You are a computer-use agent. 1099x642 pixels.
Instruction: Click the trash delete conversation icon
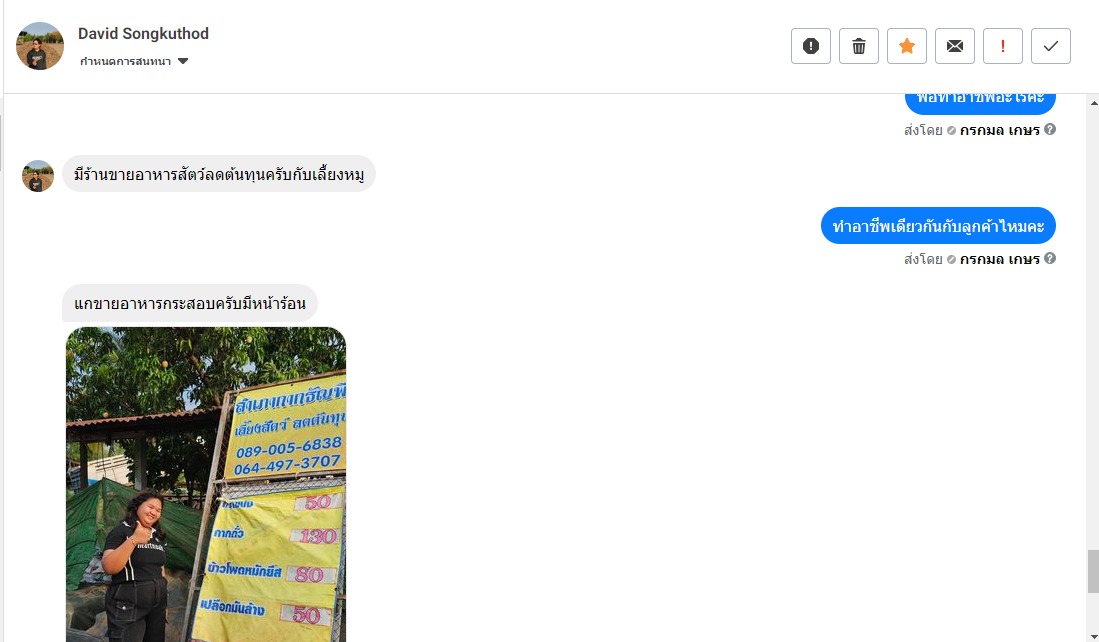(x=859, y=46)
